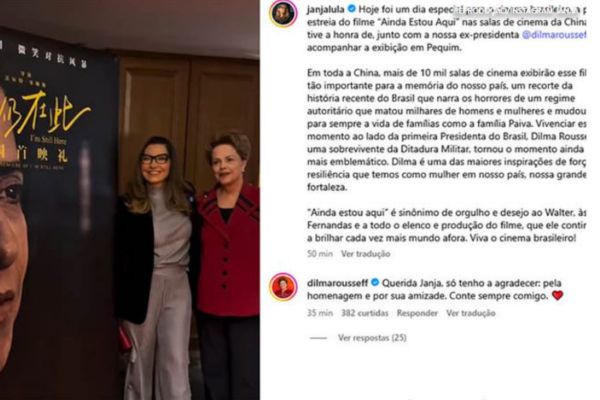Translate caption with Ver tradução
The height and width of the screenshot is (400, 600).
(365, 254)
